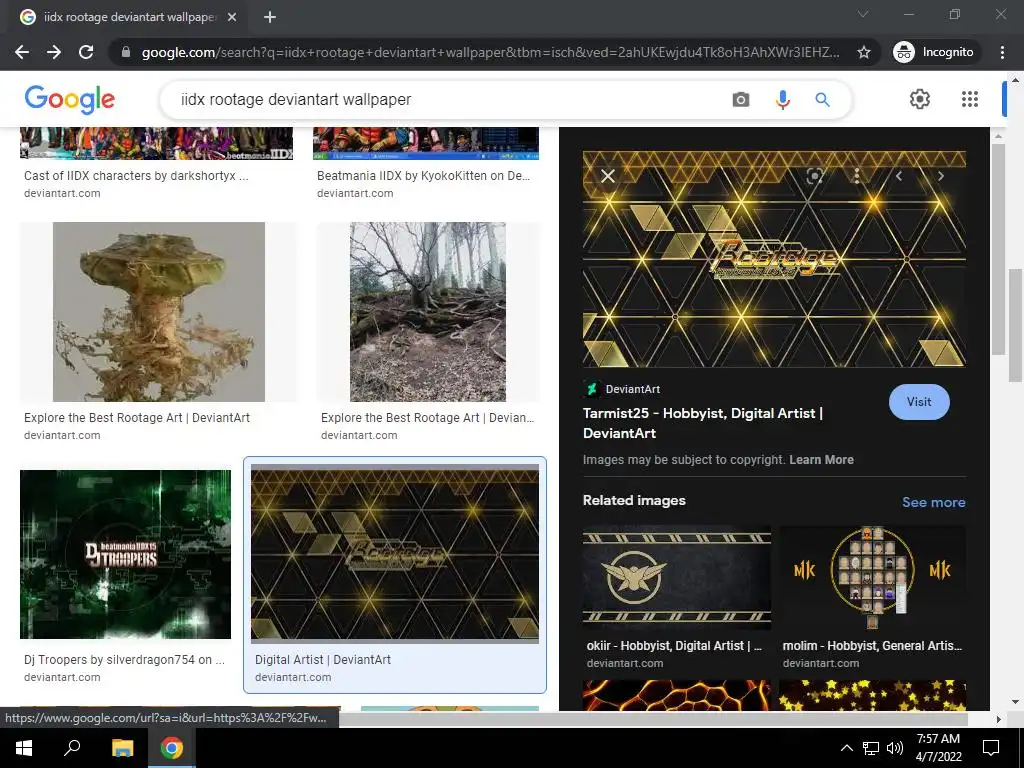The height and width of the screenshot is (768, 1024).
Task: Open the volume tray icon
Action: pos(895,748)
